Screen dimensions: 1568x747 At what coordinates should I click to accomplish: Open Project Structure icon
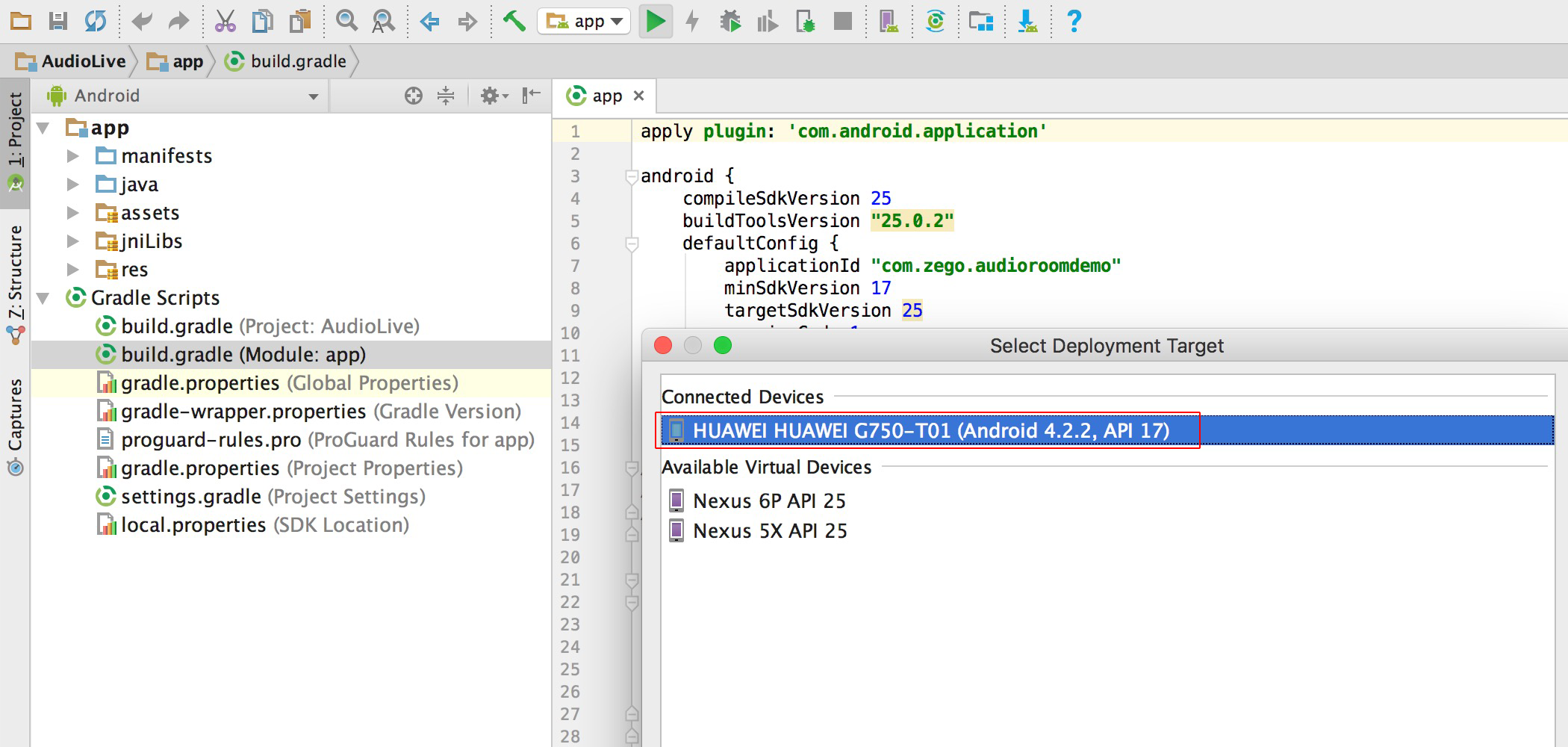981,21
